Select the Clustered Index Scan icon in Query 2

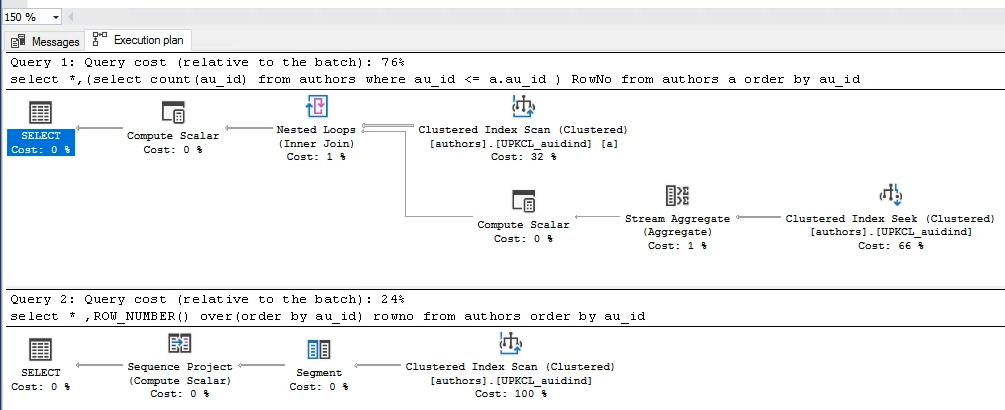(510, 343)
